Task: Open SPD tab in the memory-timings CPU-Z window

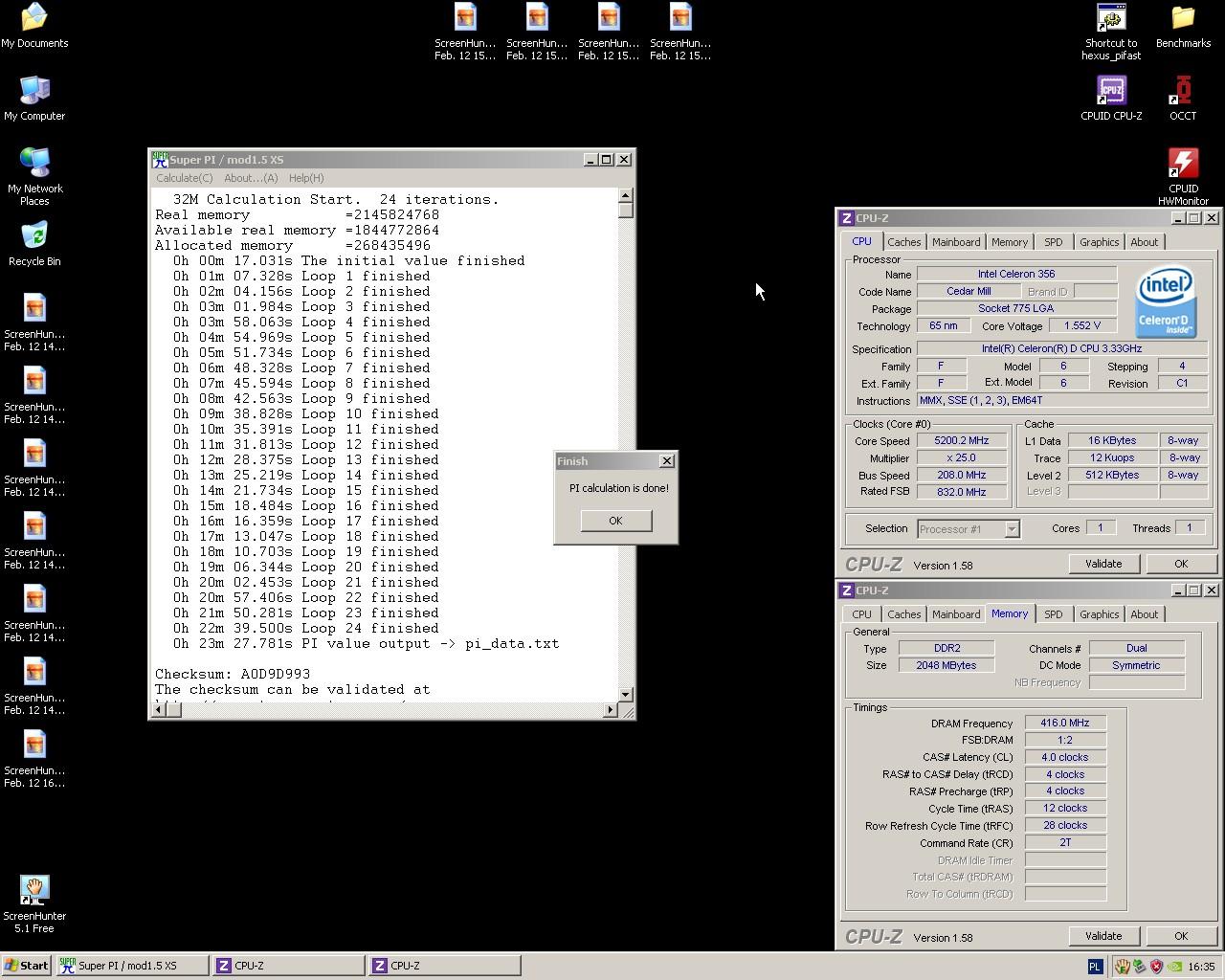Action: tap(1054, 614)
